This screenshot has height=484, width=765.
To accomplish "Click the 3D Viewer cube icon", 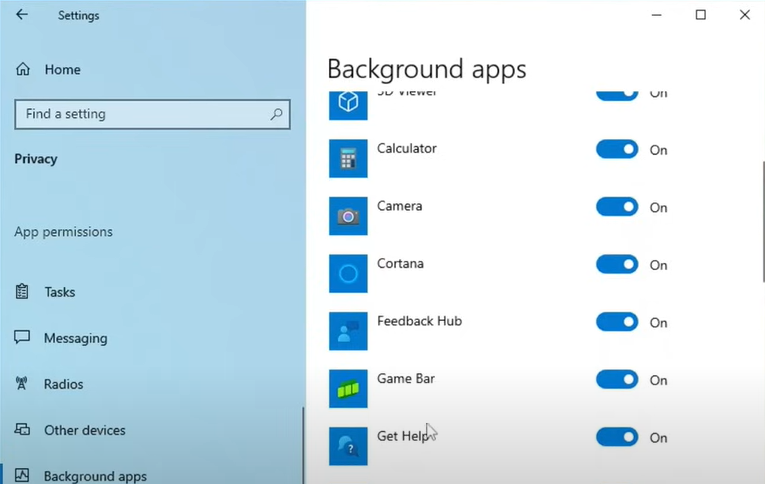I will coord(348,104).
